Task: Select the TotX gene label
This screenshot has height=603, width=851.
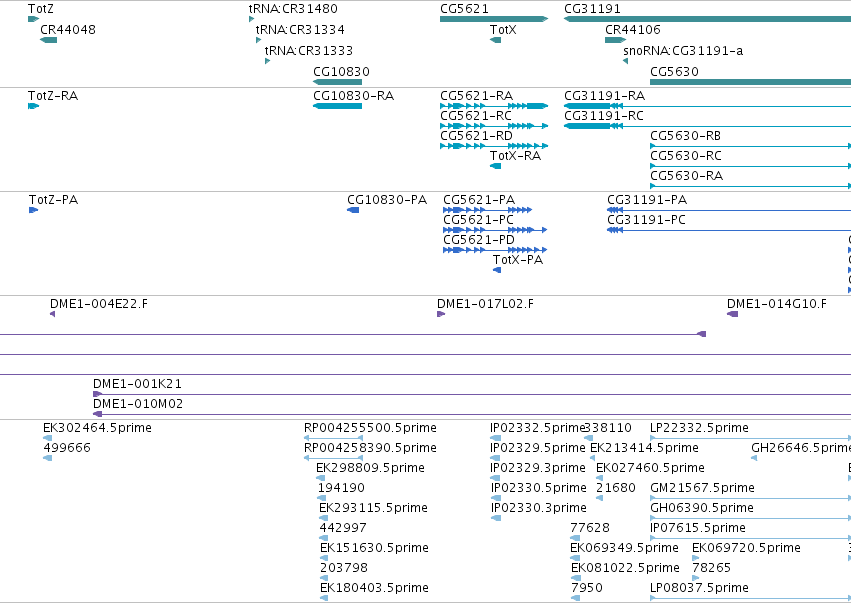Action: (503, 29)
